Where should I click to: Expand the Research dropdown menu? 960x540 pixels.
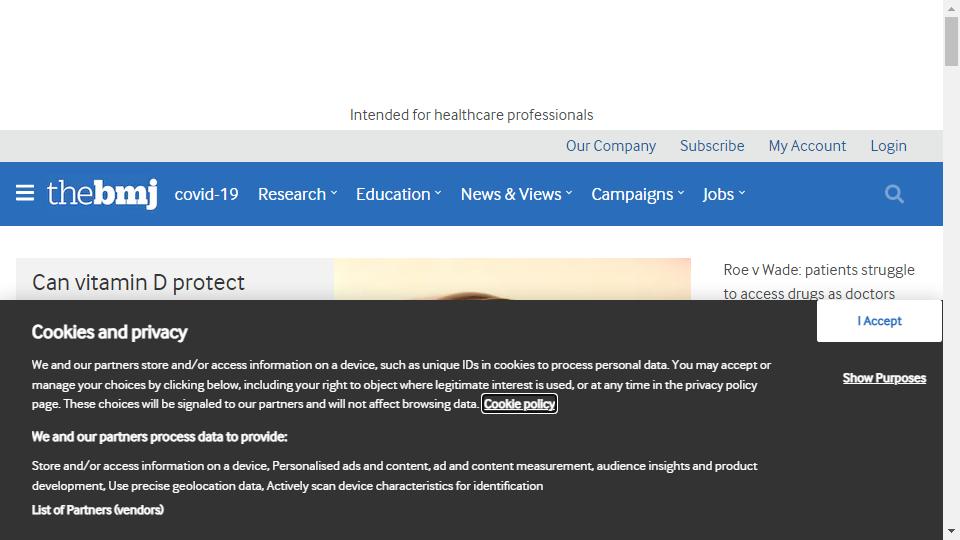click(298, 194)
